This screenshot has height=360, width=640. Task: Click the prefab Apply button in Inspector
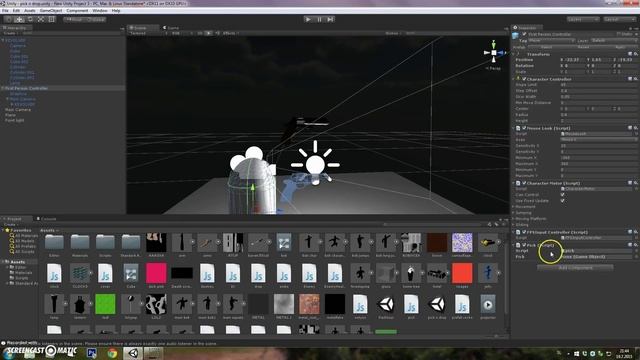pos(620,47)
